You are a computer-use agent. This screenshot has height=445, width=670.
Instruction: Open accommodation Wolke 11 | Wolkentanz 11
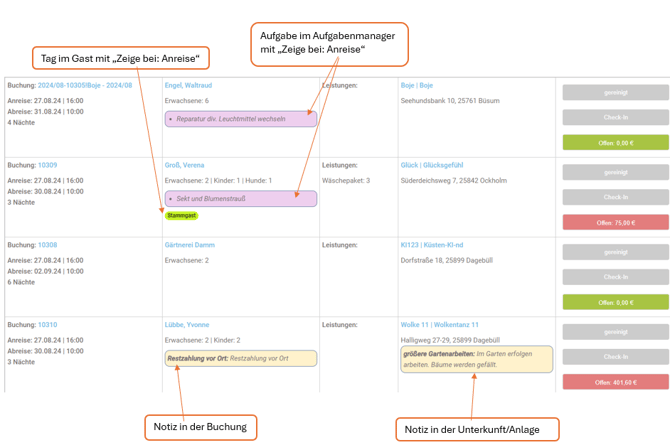(440, 325)
